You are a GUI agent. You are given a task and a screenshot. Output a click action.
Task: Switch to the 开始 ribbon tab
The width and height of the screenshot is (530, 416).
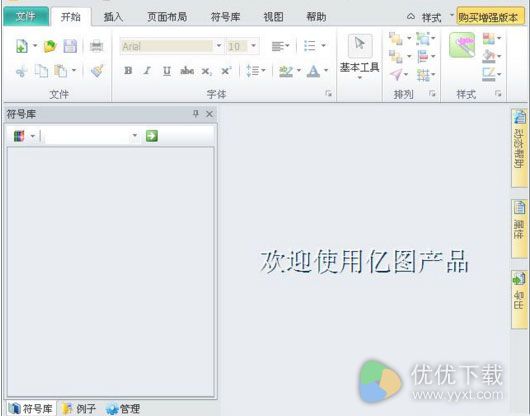(x=71, y=17)
